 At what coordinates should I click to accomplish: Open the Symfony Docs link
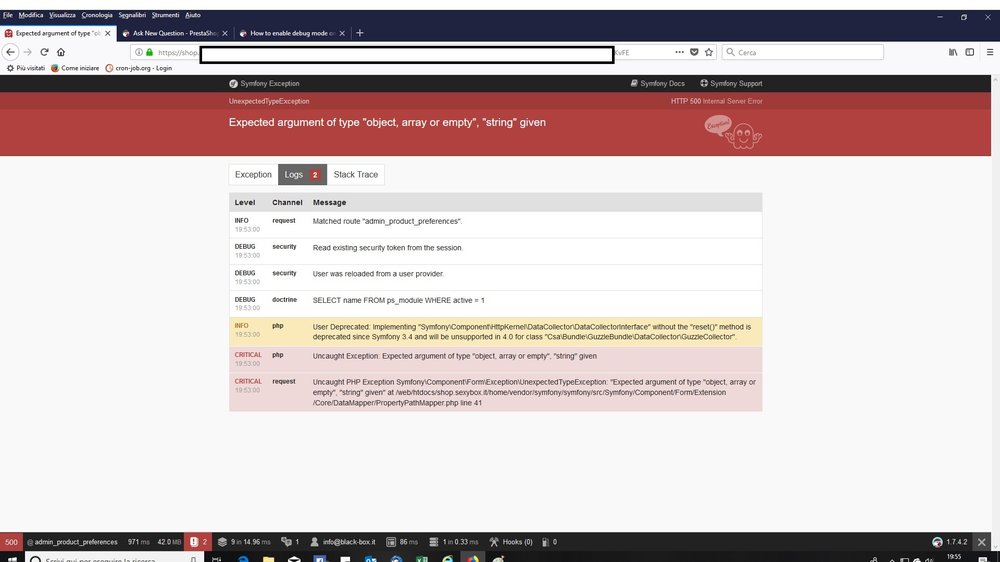[658, 84]
